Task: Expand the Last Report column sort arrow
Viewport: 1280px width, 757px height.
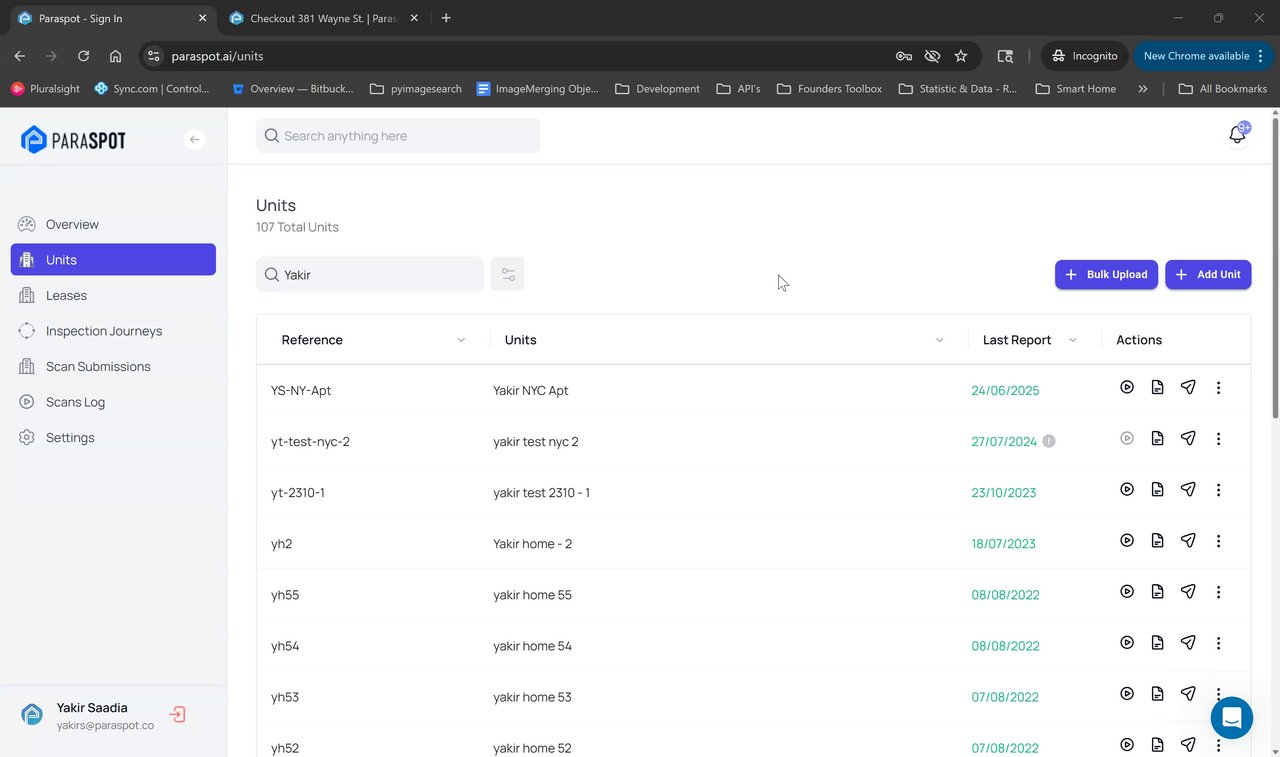Action: point(1073,340)
